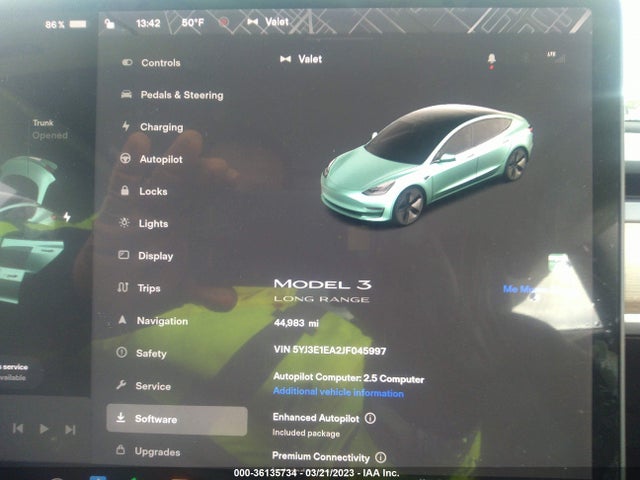
Task: Tap the charge port lightning icon on car
Action: tap(67, 217)
